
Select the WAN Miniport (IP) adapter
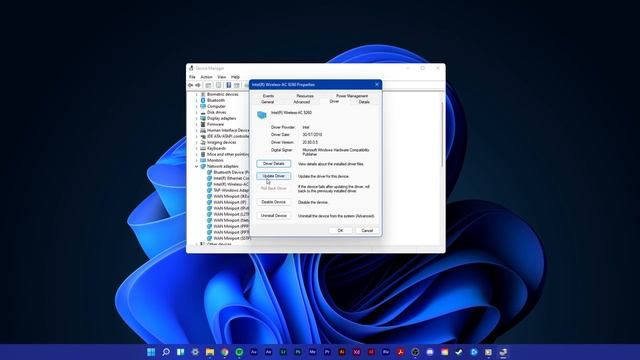227,202
